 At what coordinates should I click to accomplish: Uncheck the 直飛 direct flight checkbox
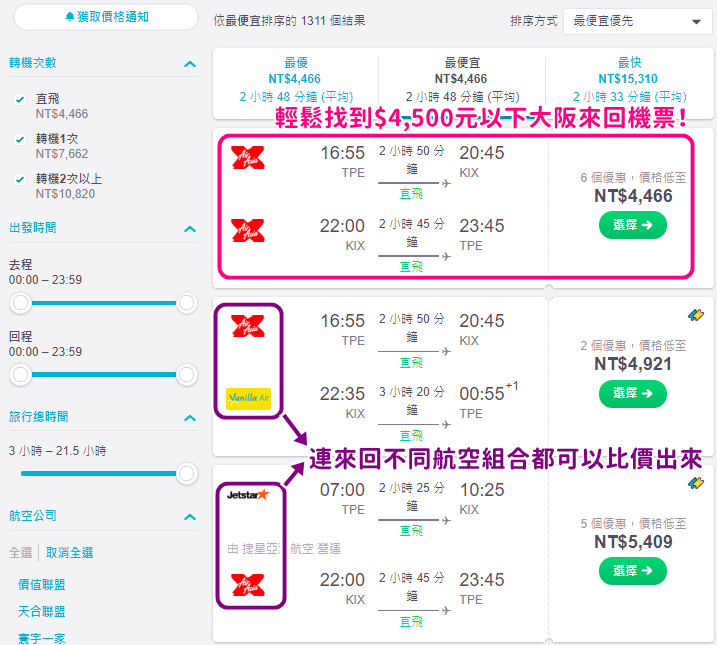click(x=20, y=99)
